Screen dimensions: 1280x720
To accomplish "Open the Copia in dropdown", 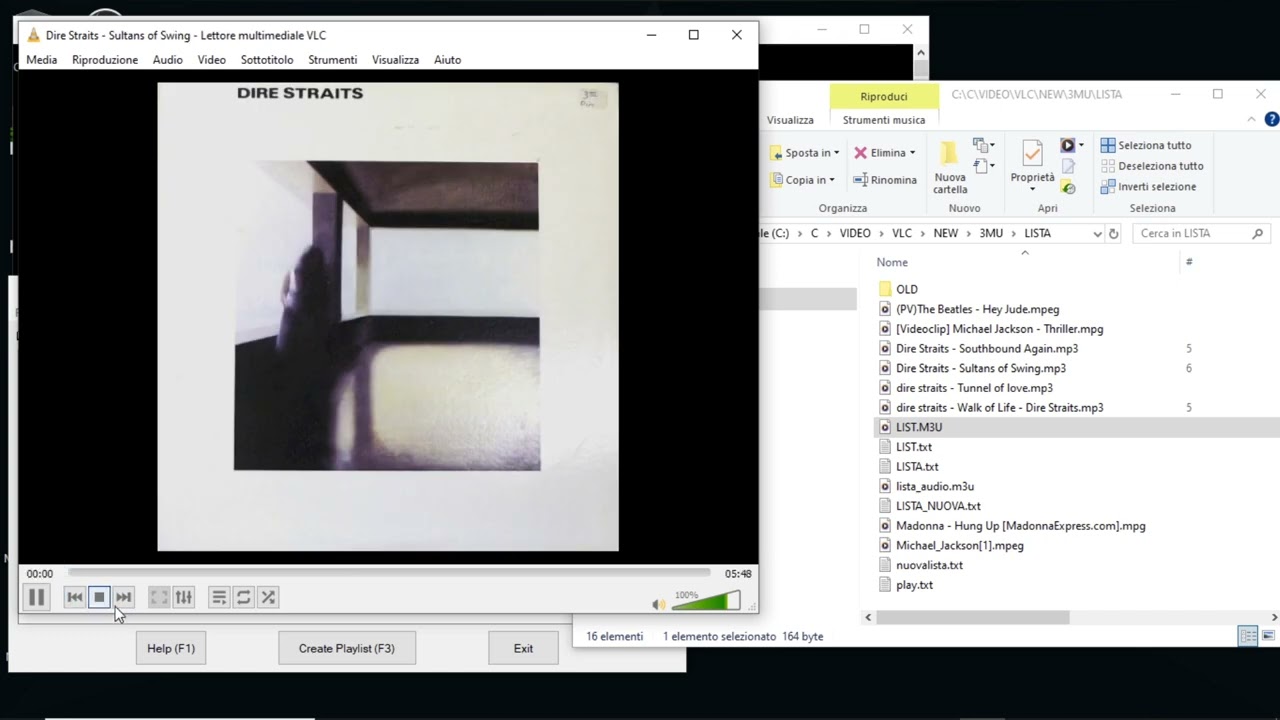I will (x=803, y=180).
